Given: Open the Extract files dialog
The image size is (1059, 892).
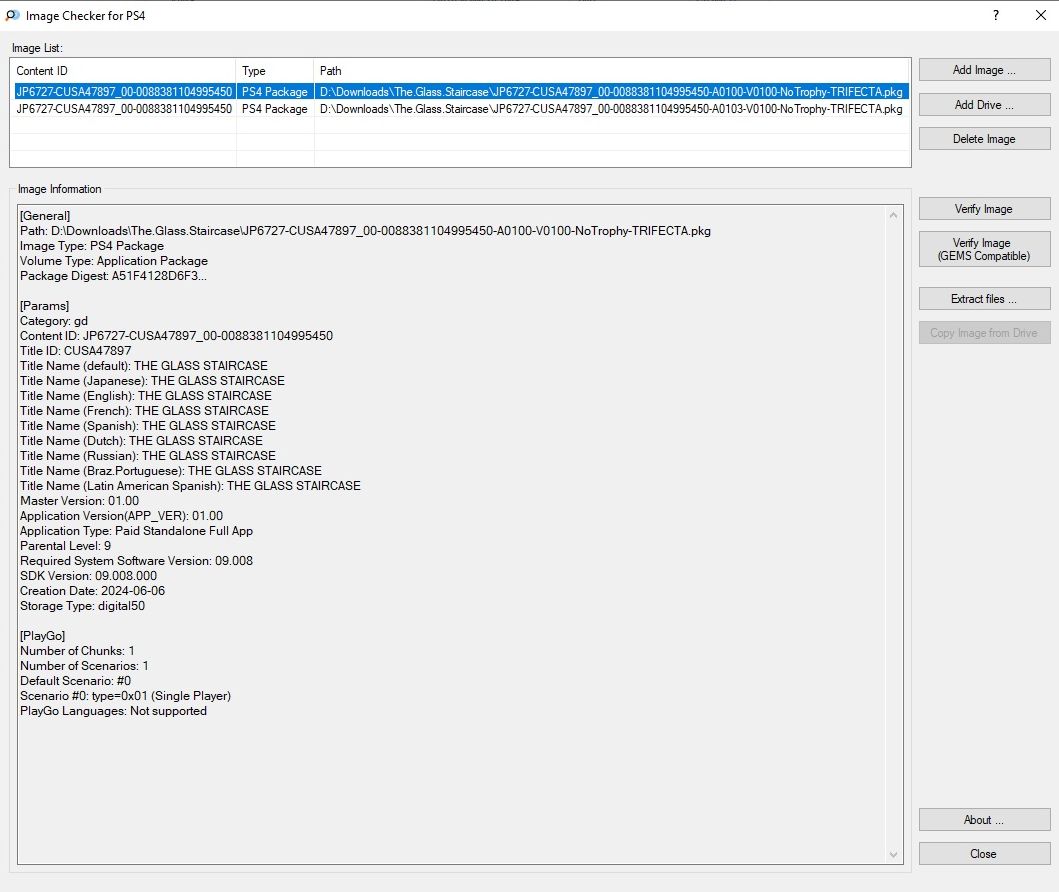Looking at the screenshot, I should tap(984, 298).
